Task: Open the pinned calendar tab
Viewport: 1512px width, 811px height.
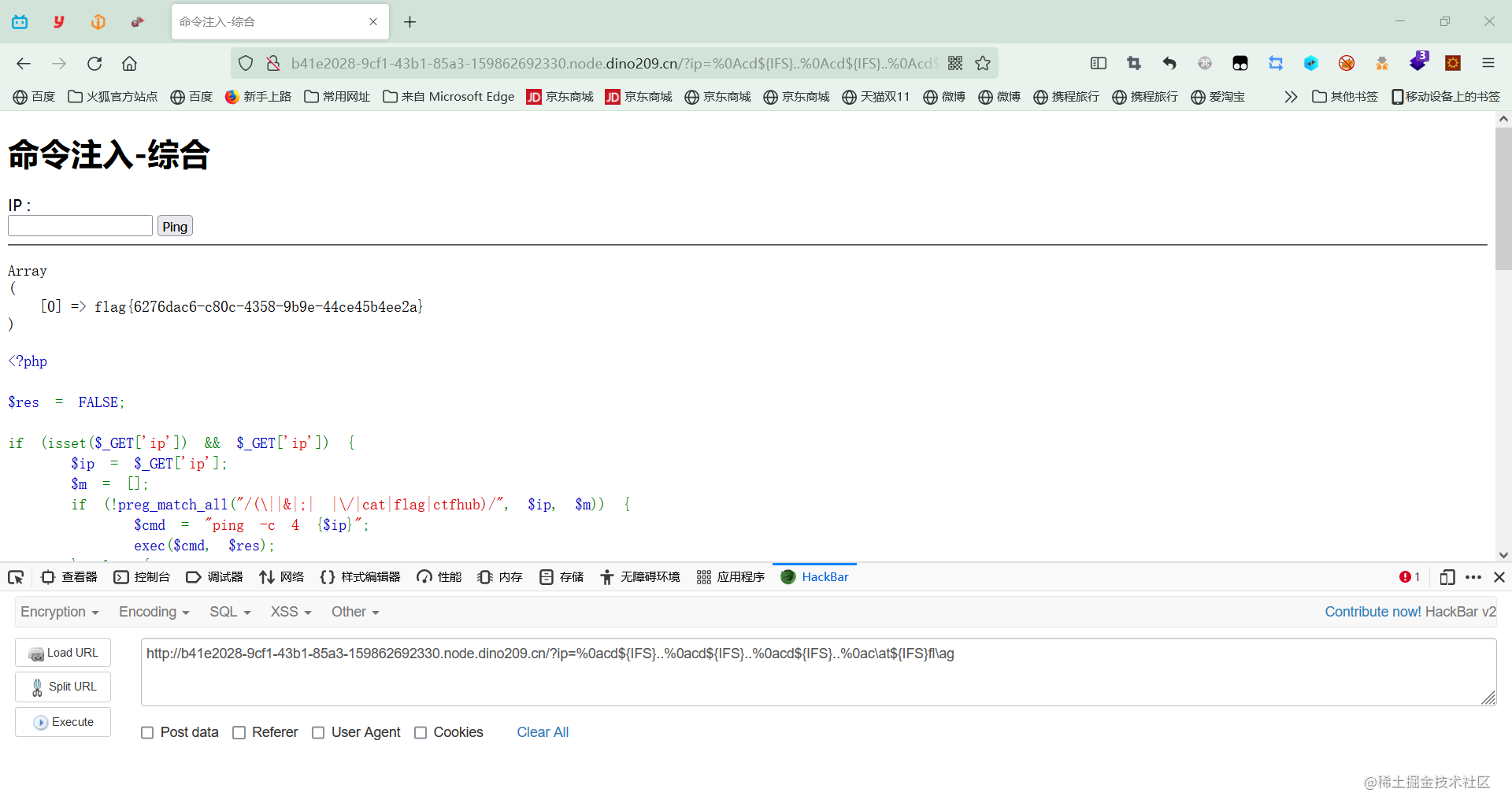Action: pos(20,22)
